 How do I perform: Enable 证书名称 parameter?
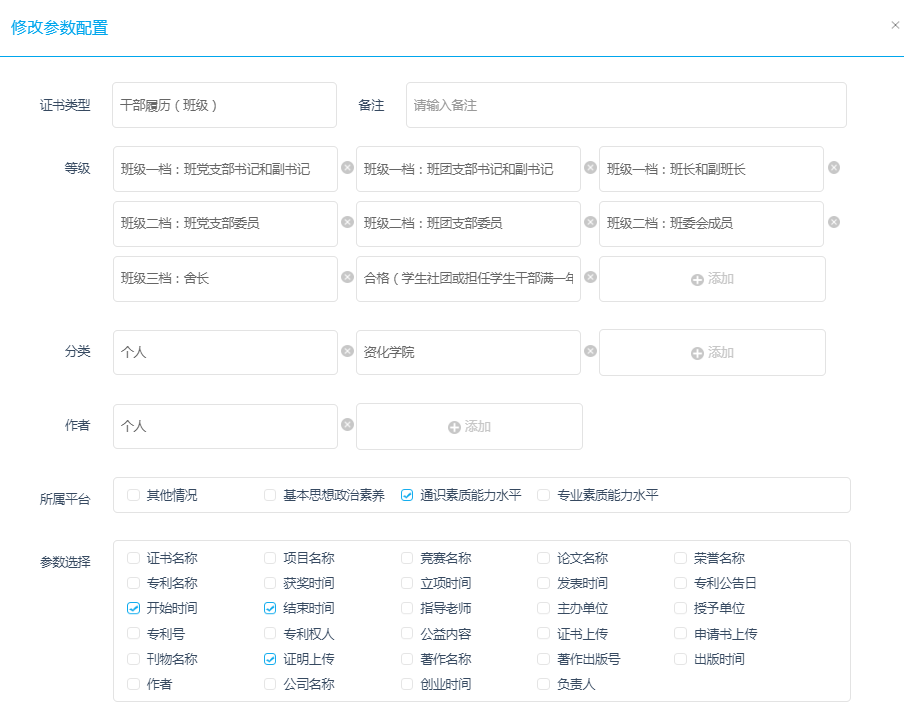pos(133,558)
